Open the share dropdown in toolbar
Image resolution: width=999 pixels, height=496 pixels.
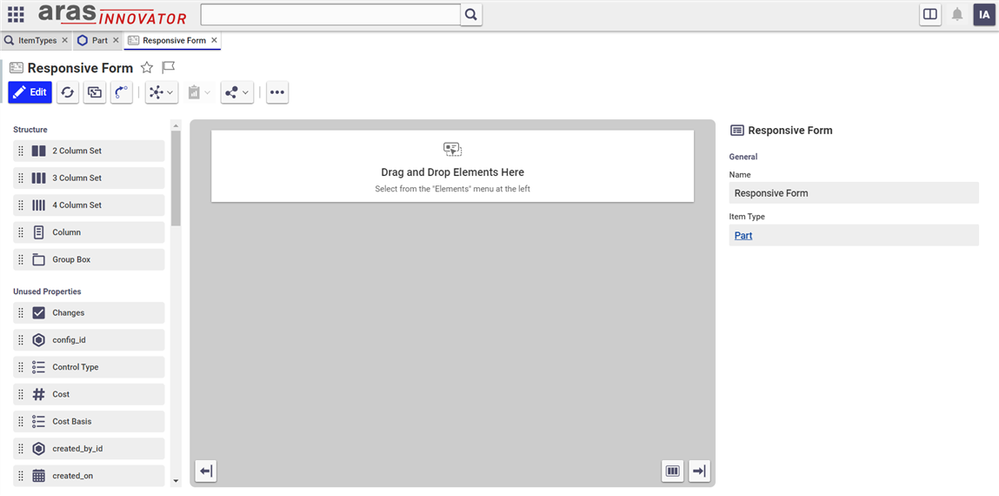click(x=237, y=92)
